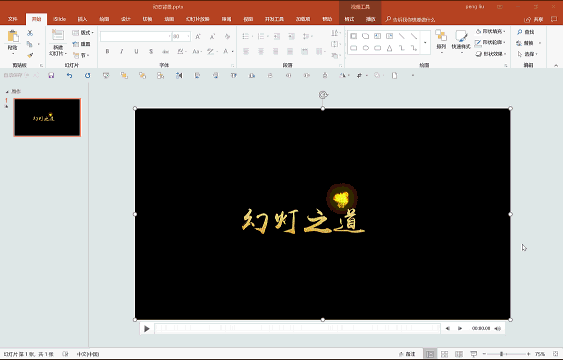Click the slide show view icon
563x360 pixels.
point(474,354)
